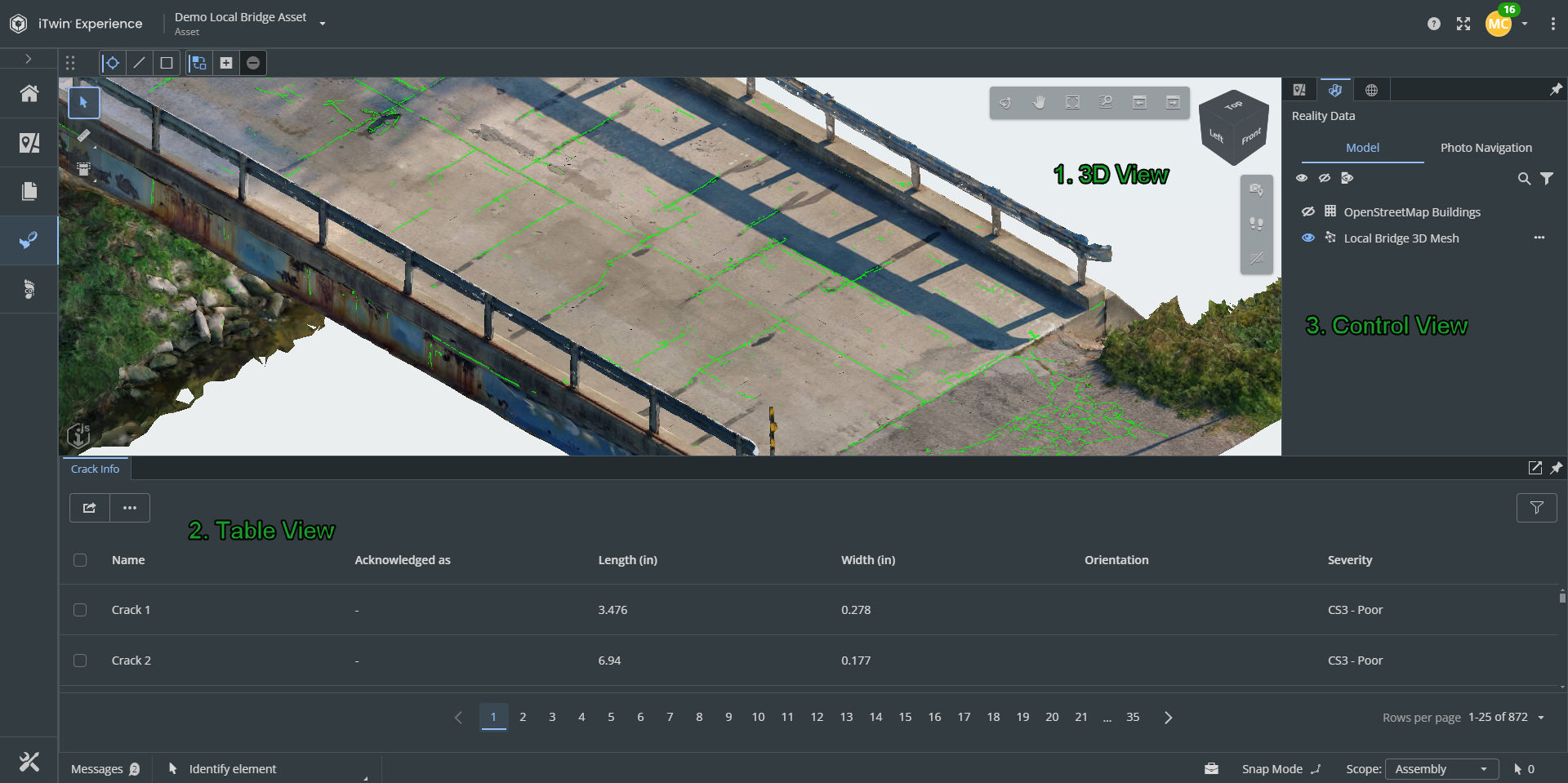The image size is (1568, 783).
Task: Open the Scope Assembly dropdown
Action: point(1441,769)
